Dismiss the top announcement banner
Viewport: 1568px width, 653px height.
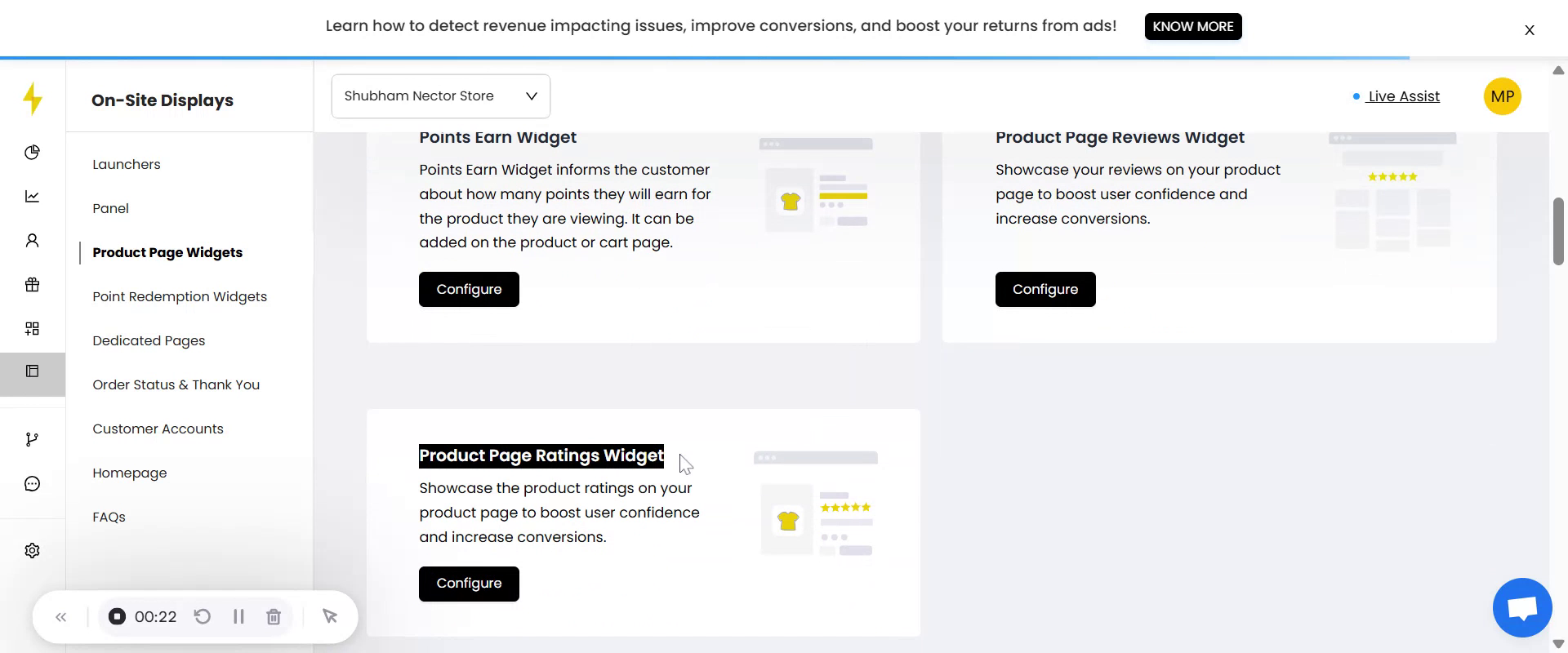point(1529,30)
